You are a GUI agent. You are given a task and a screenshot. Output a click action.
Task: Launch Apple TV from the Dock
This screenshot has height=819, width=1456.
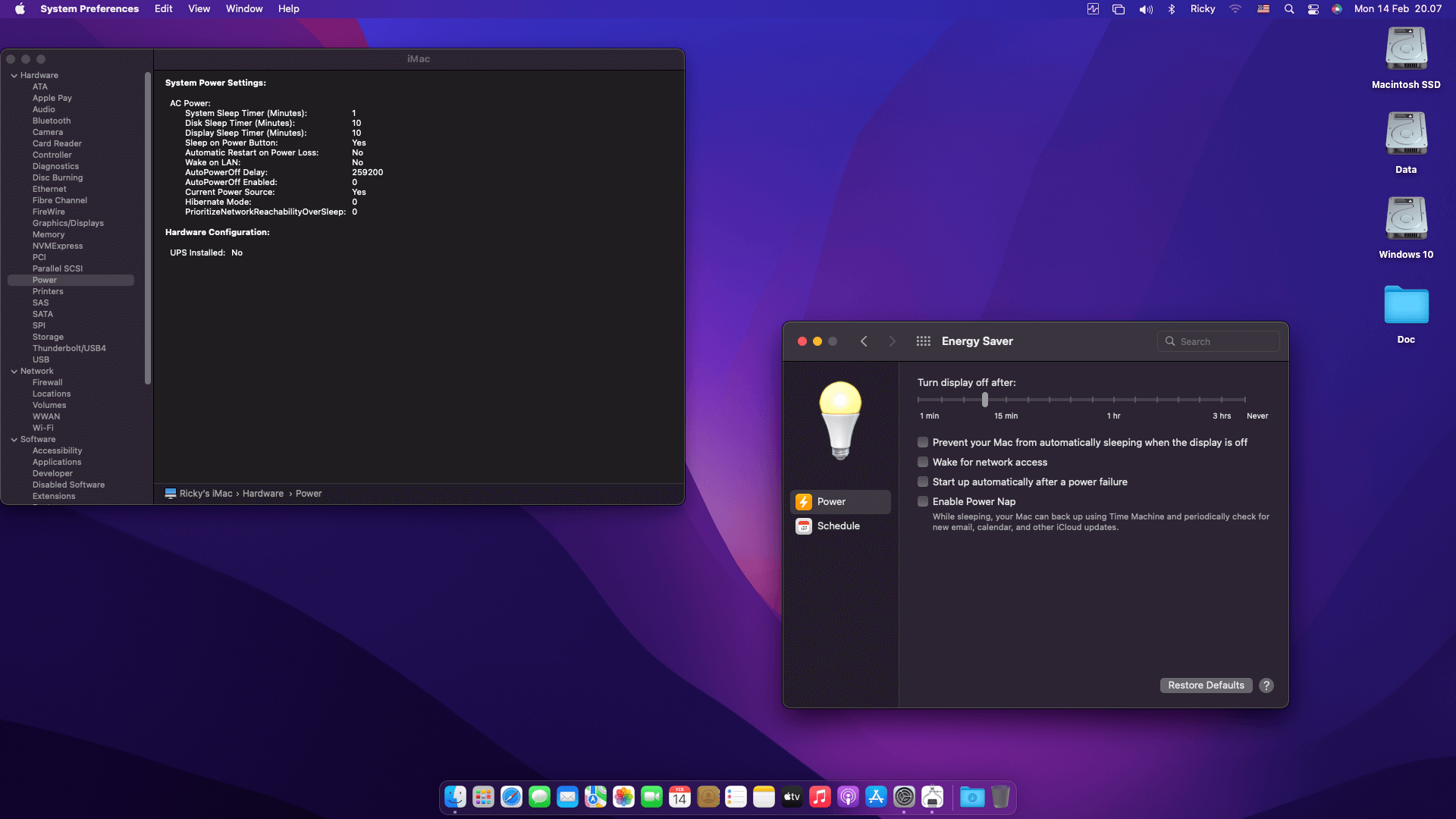(792, 797)
